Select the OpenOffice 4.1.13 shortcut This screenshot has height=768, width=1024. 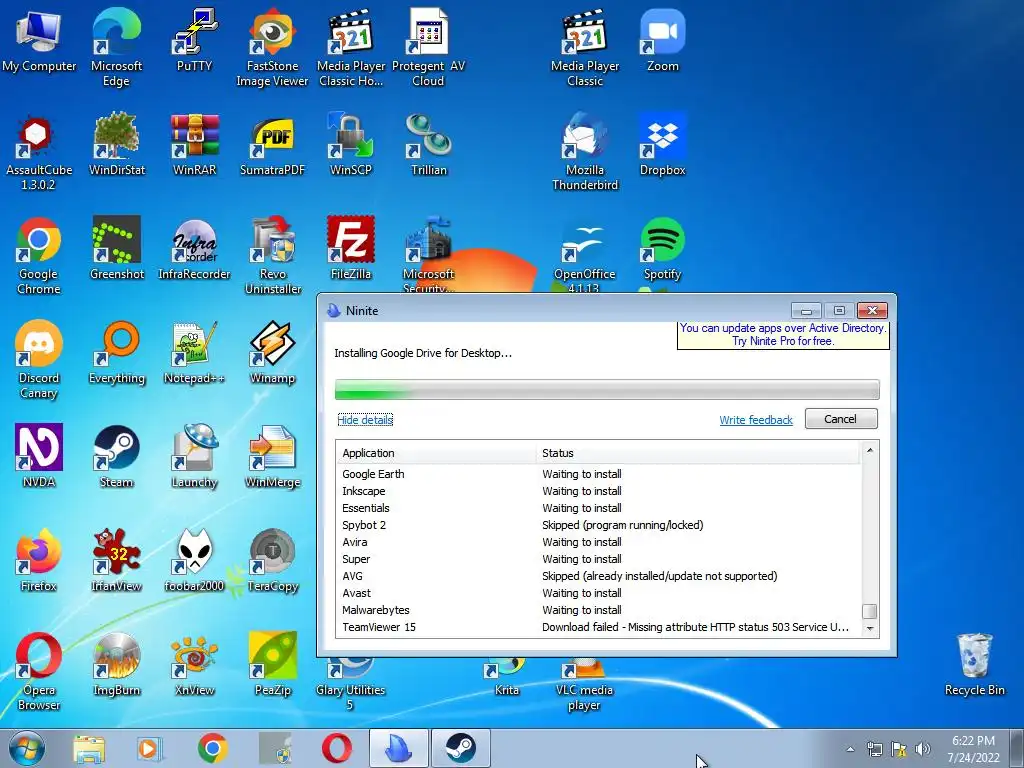click(x=584, y=255)
